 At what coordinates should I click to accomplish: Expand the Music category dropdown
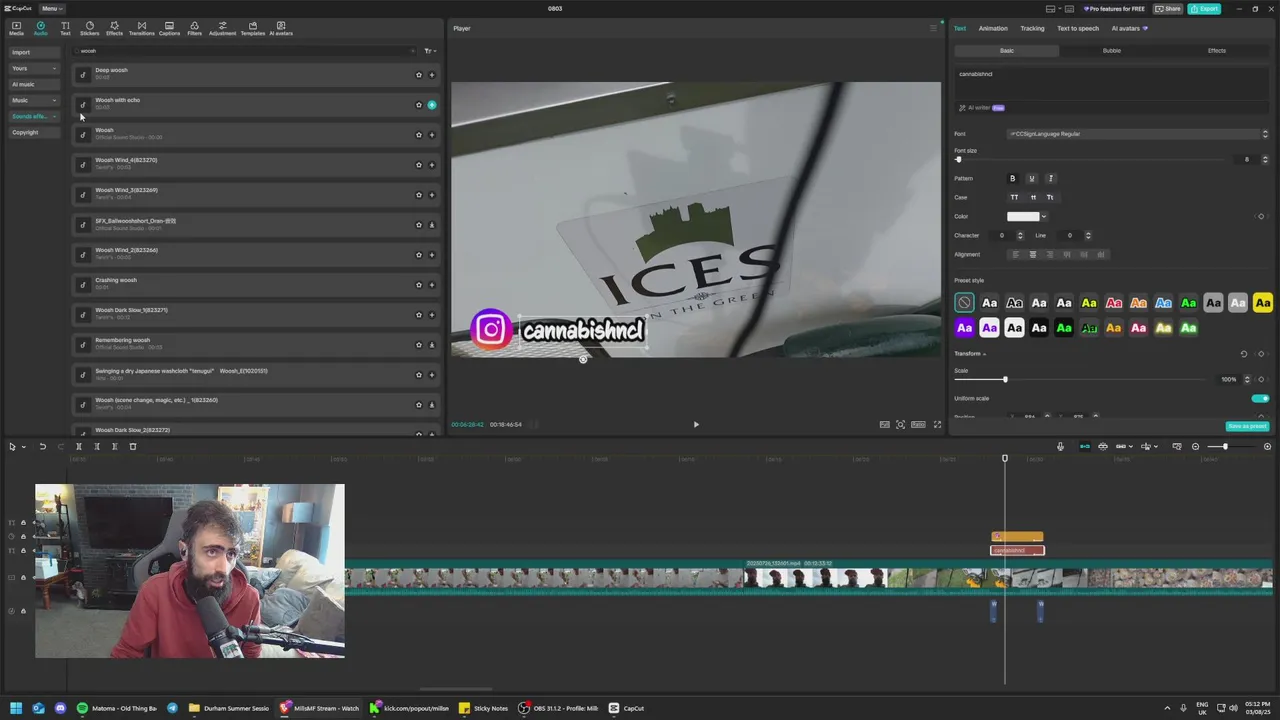pos(54,100)
